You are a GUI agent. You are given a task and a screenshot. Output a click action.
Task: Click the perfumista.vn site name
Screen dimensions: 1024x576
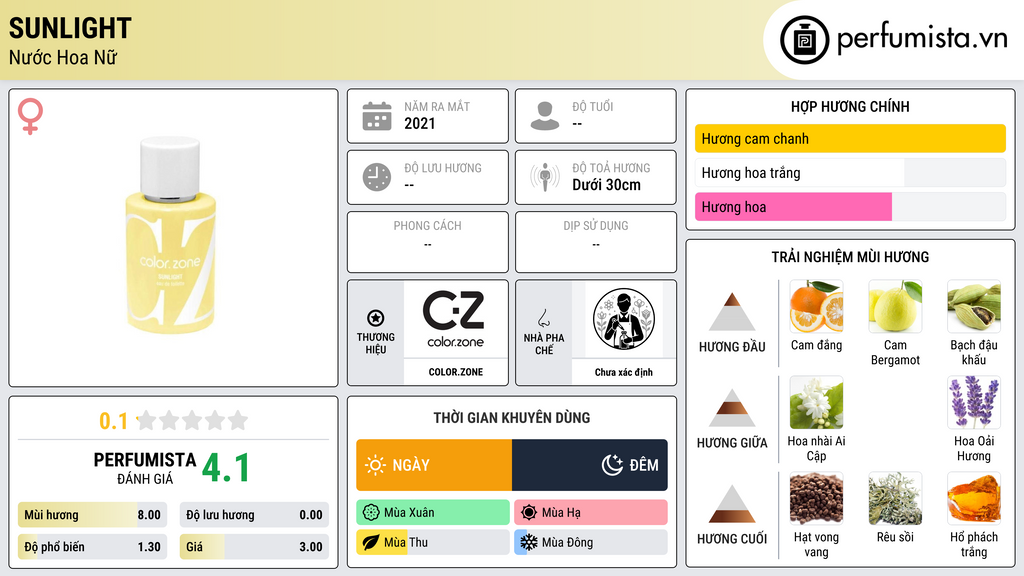pyautogui.click(x=922, y=39)
